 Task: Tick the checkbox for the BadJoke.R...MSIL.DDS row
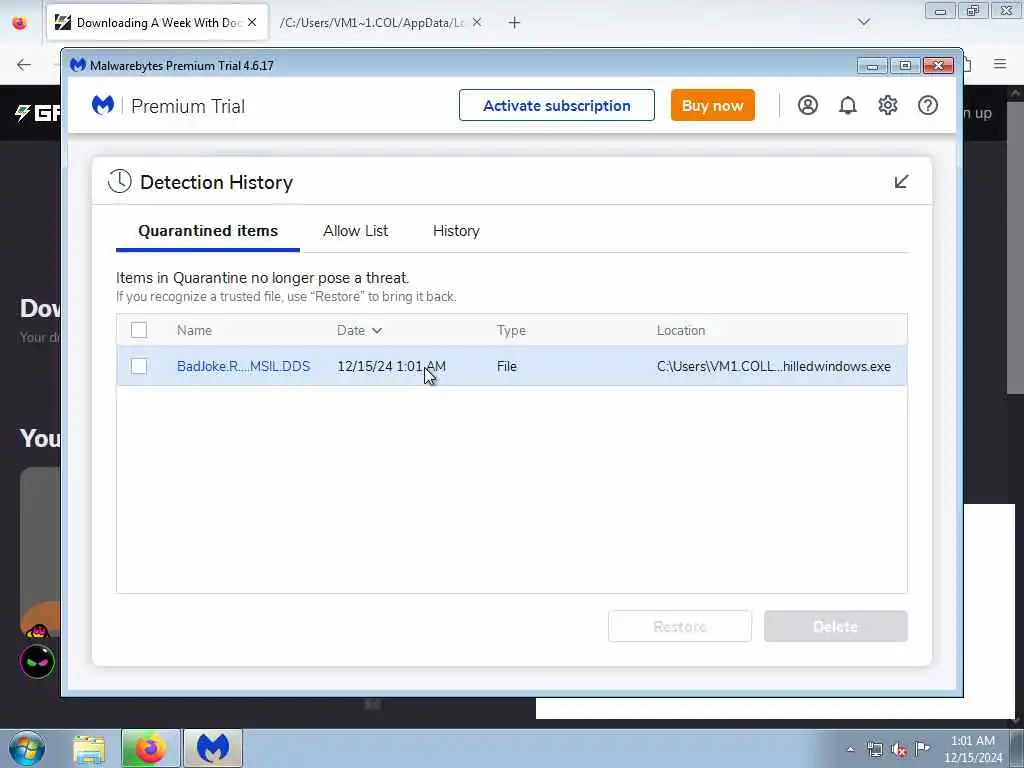click(x=138, y=366)
